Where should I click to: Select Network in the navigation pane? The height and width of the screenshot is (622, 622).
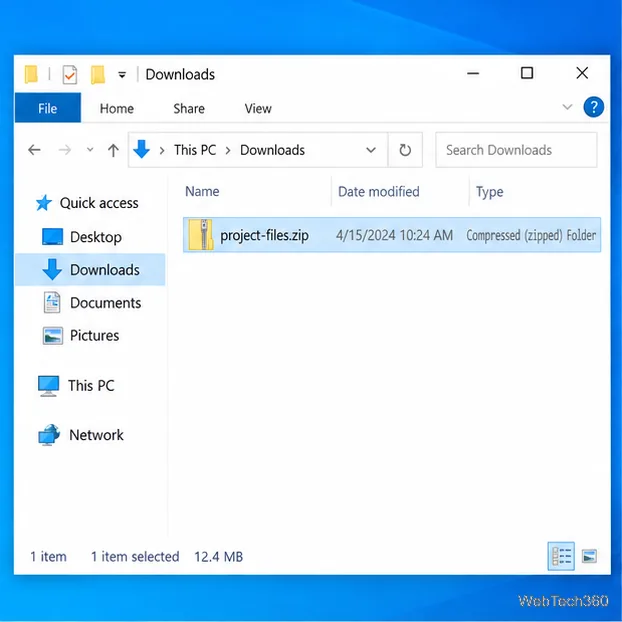(x=96, y=435)
